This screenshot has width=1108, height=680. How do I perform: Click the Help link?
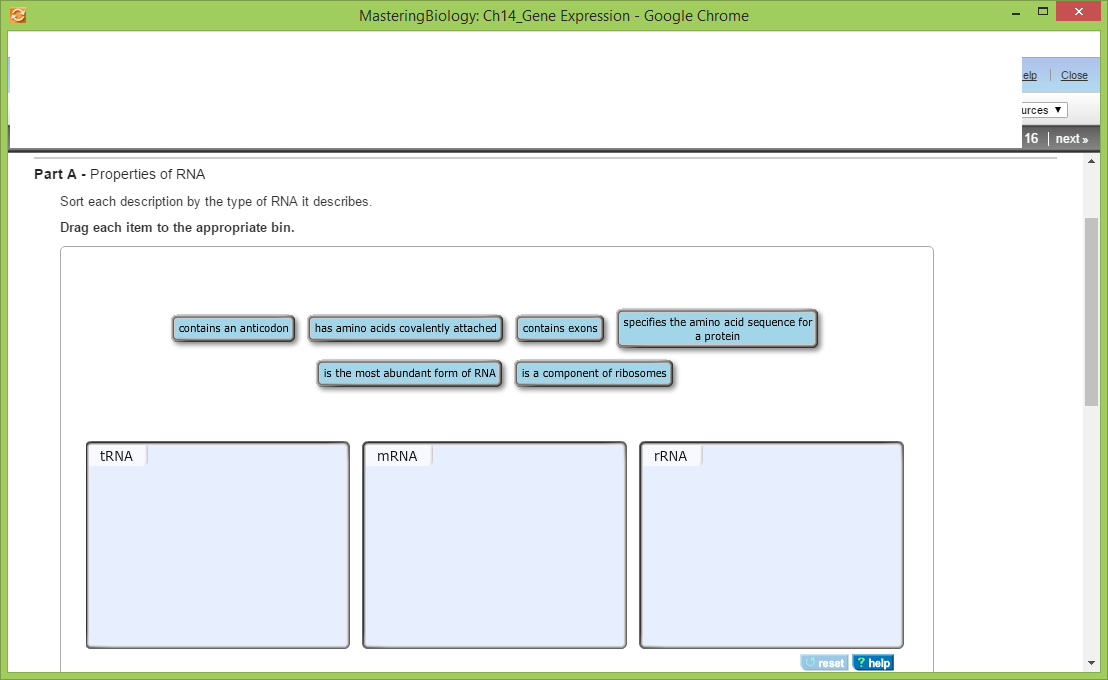tap(1028, 75)
